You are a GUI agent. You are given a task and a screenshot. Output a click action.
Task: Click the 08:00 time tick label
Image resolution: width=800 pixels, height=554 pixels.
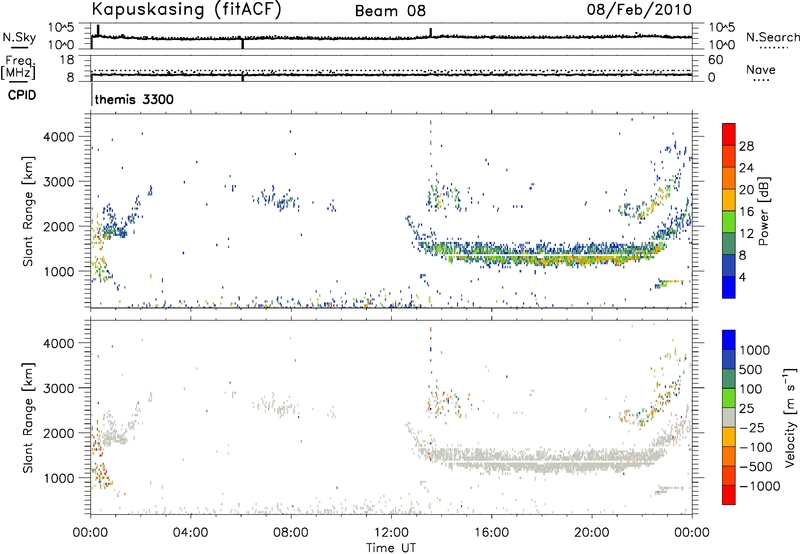[x=291, y=533]
